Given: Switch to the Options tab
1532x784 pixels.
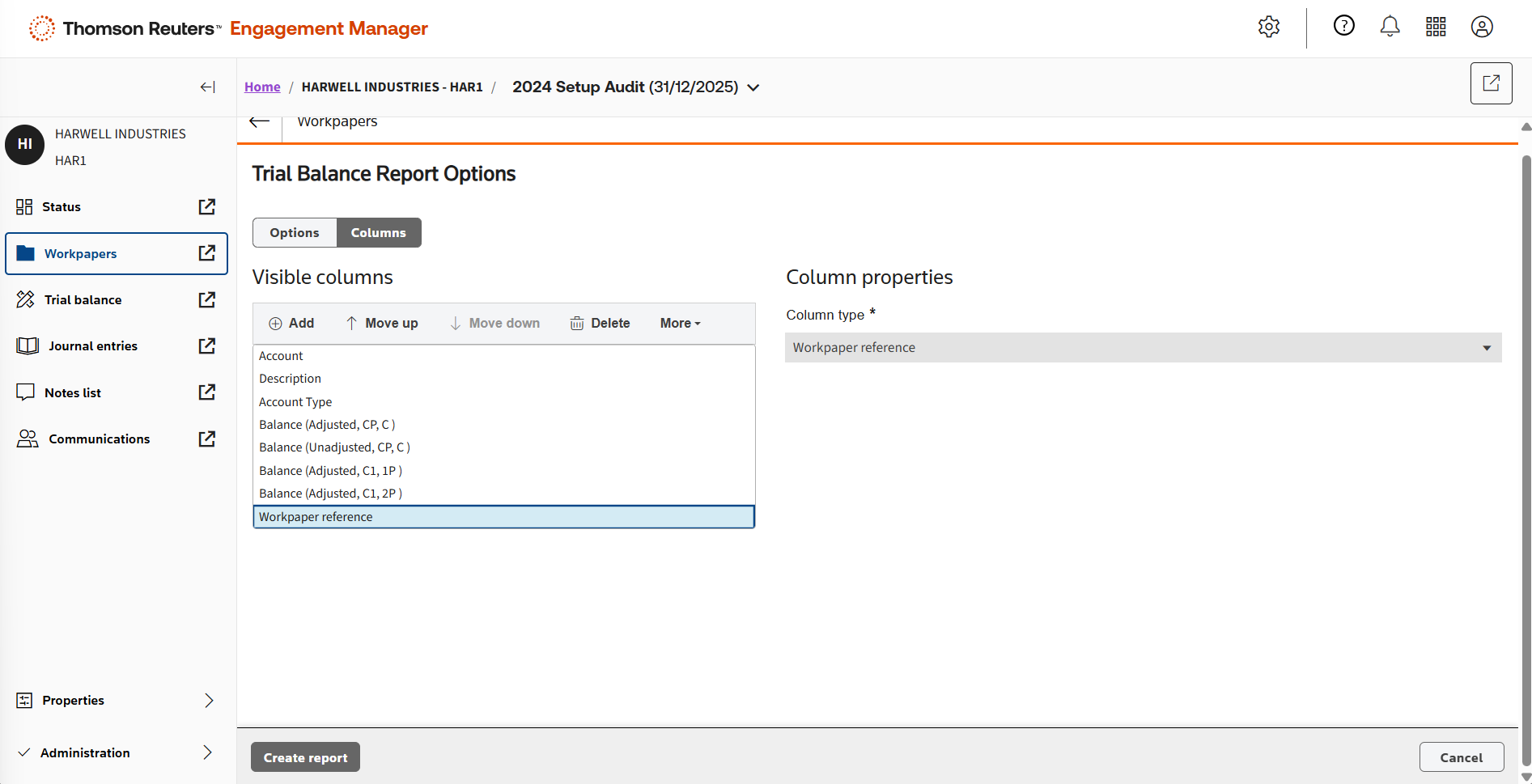Looking at the screenshot, I should [x=295, y=233].
